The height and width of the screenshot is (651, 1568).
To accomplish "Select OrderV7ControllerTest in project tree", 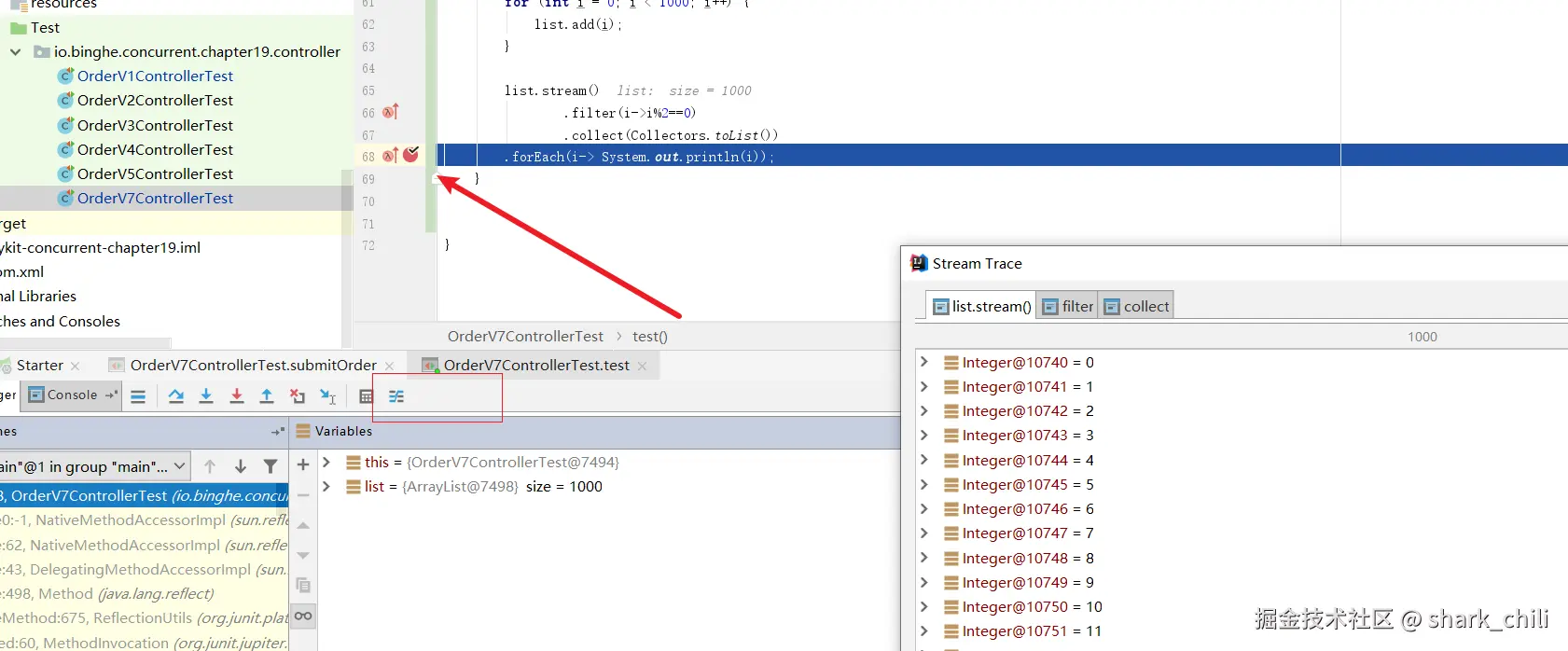I will [x=155, y=199].
